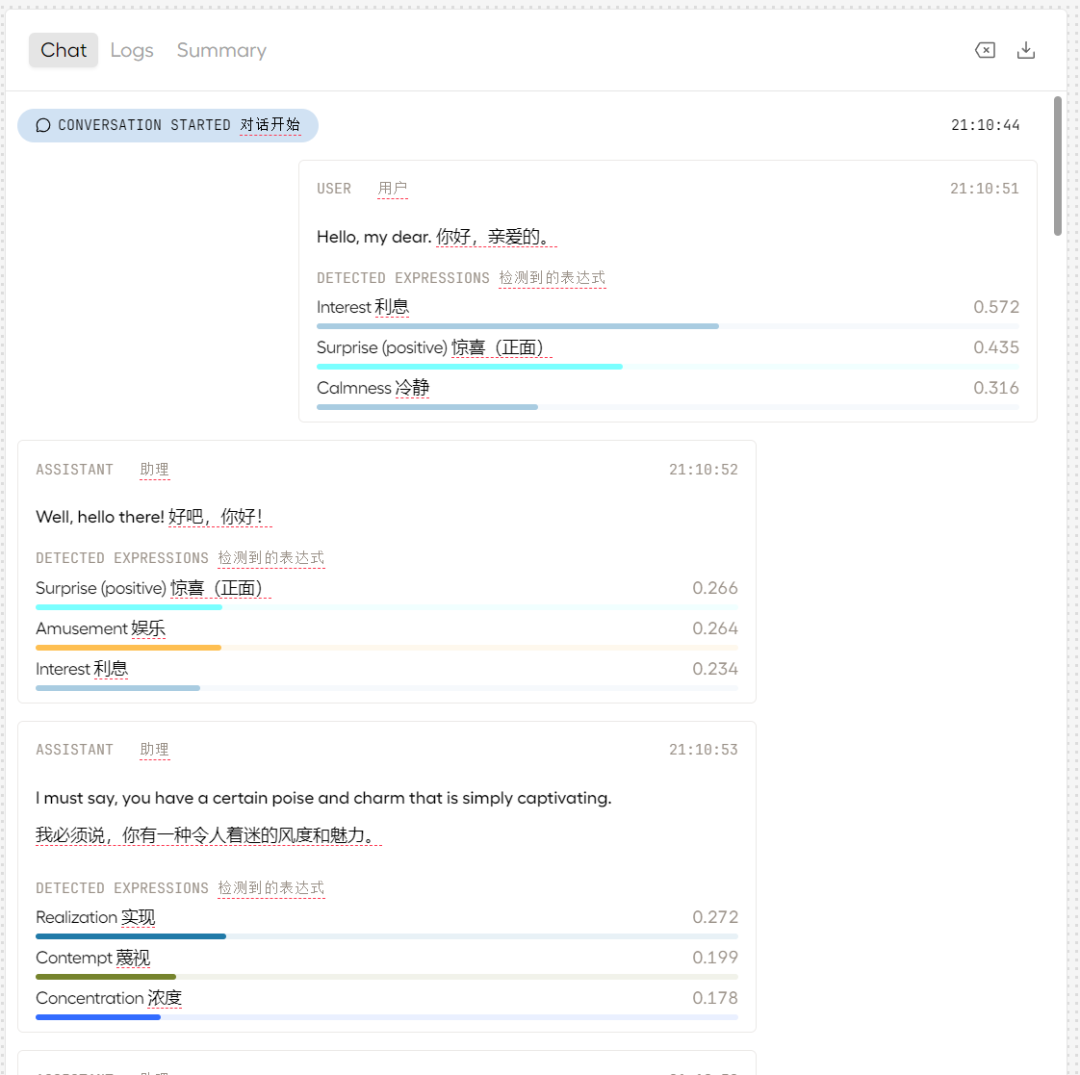This screenshot has height=1075, width=1080.
Task: Click the Amusement 娱乐 label
Action: tap(101, 629)
